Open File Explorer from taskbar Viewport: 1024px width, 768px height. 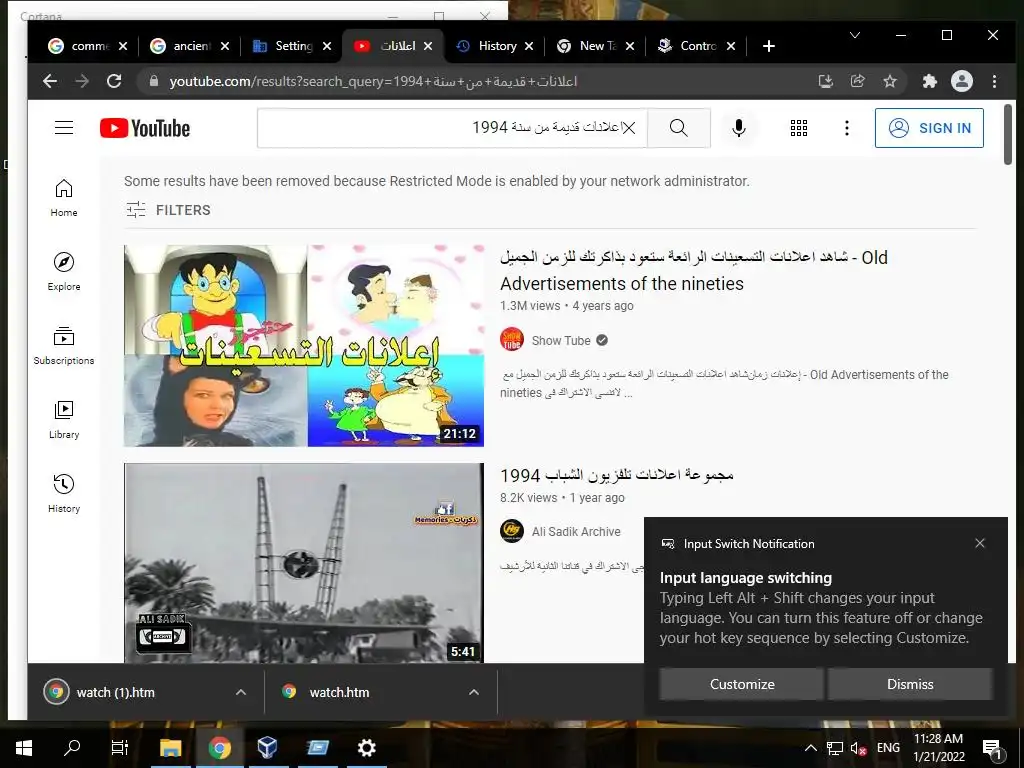click(170, 748)
